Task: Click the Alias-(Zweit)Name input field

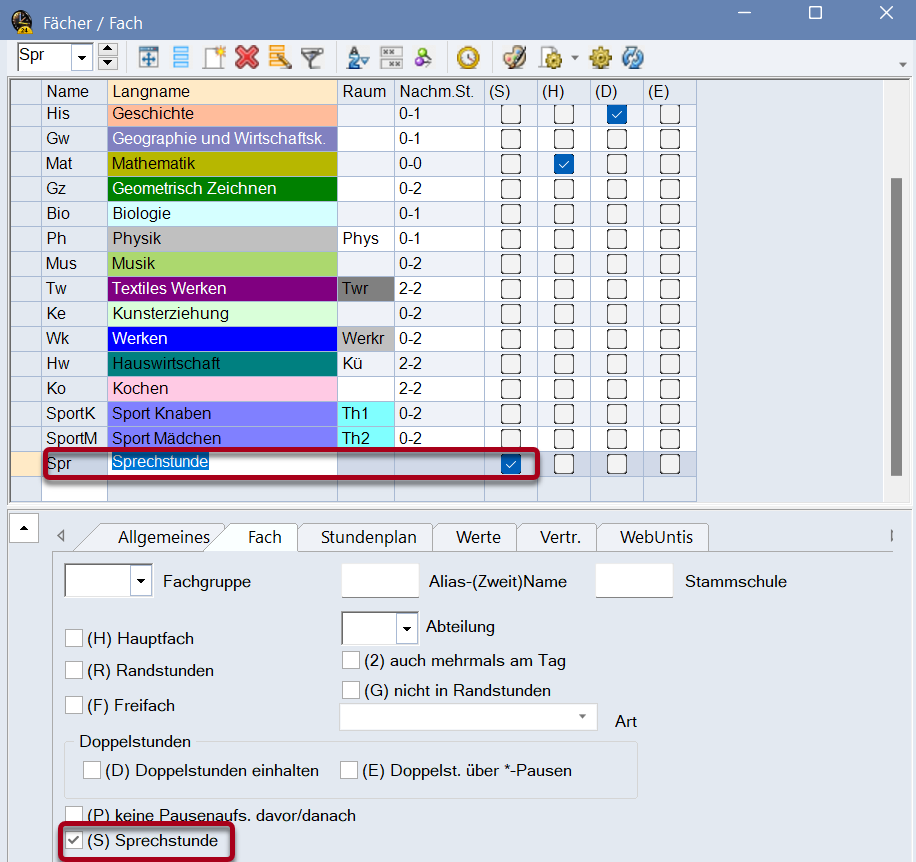Action: (x=380, y=581)
